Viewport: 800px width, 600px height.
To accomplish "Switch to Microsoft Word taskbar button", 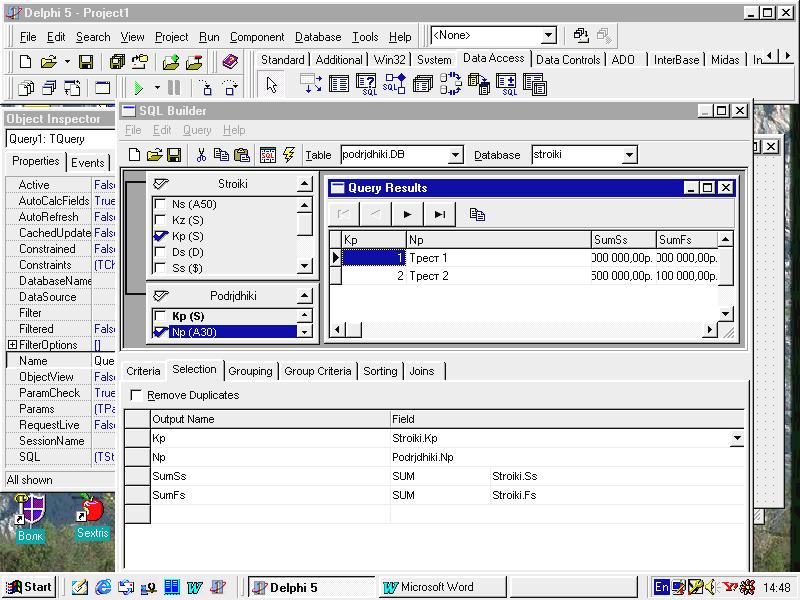I will (442, 587).
